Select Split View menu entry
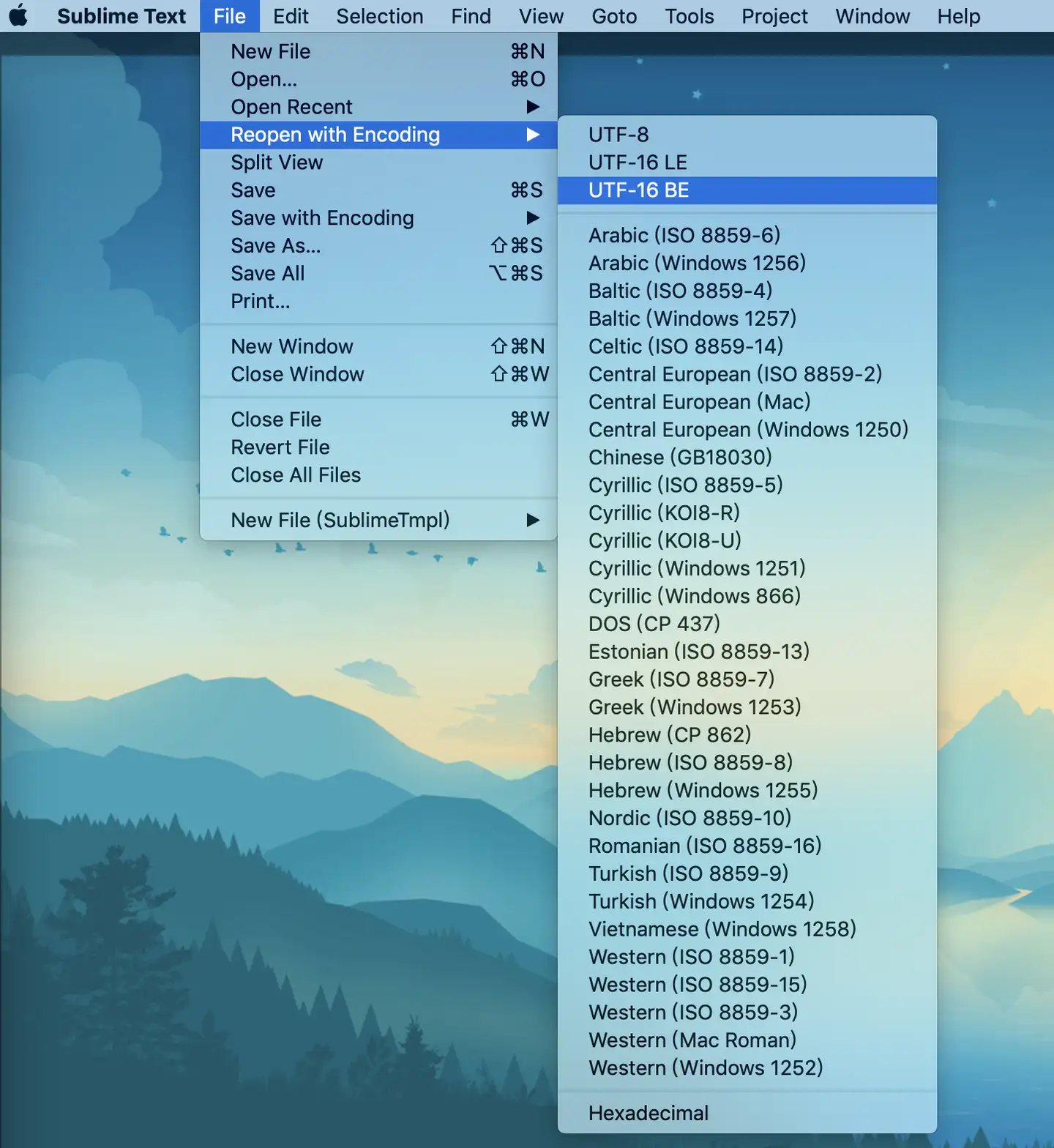The image size is (1054, 1148). tap(378, 163)
